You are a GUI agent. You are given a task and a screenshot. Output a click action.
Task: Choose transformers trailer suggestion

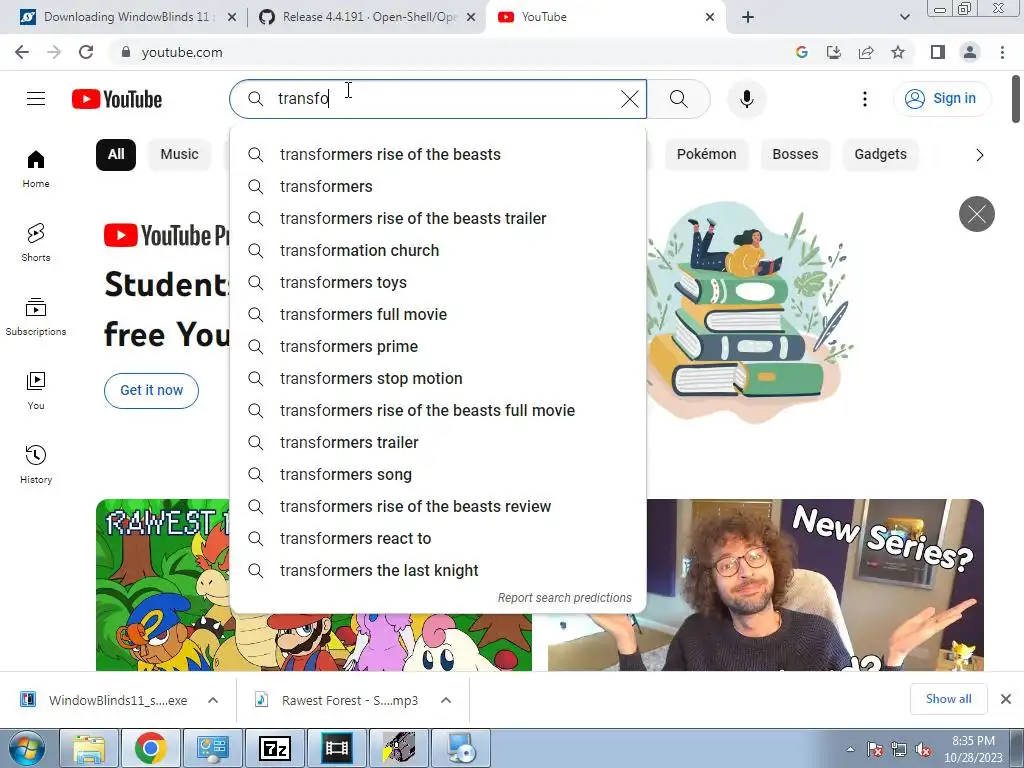(438, 443)
